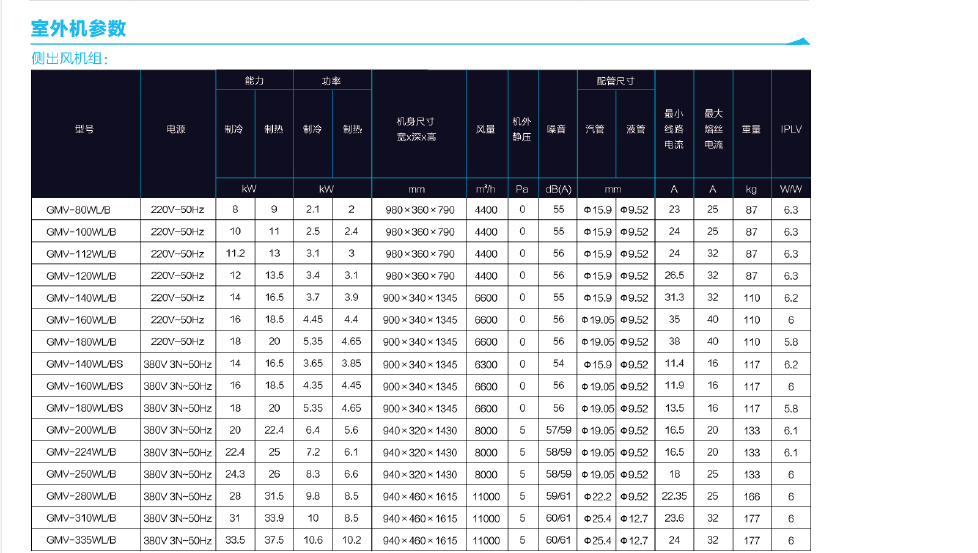
Task: Select the GMV-335WL/B model cell
Action: pyautogui.click(x=81, y=540)
